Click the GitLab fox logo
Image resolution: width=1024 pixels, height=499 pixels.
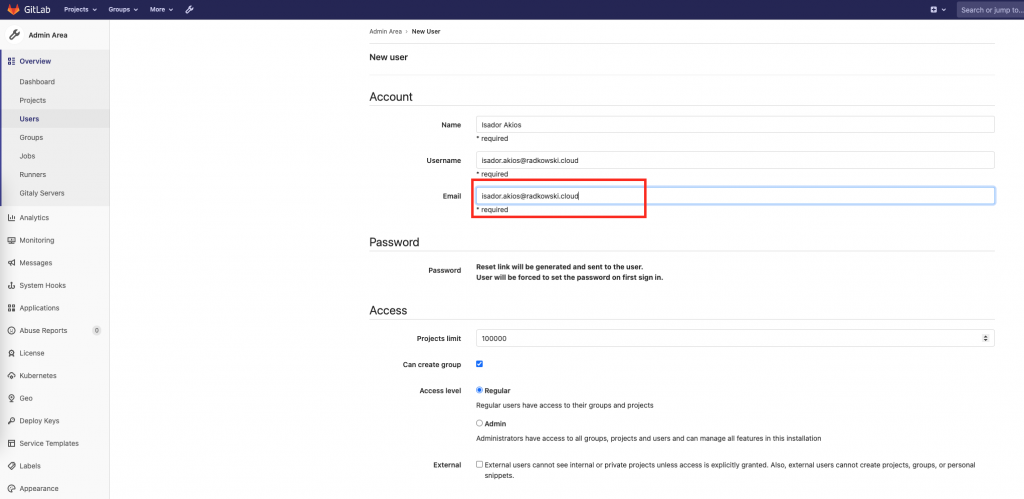[x=13, y=10]
